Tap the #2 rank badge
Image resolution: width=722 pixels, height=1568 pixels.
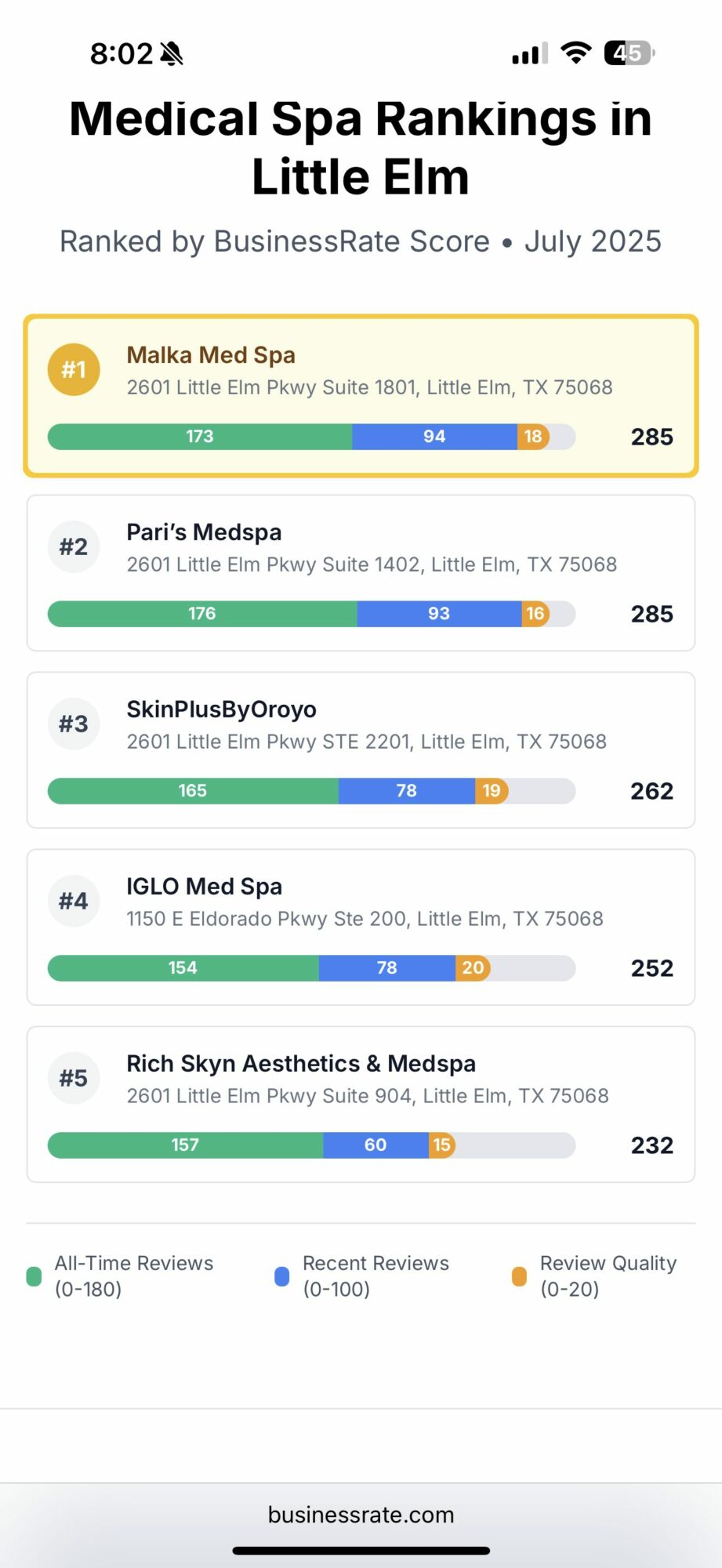[x=74, y=546]
